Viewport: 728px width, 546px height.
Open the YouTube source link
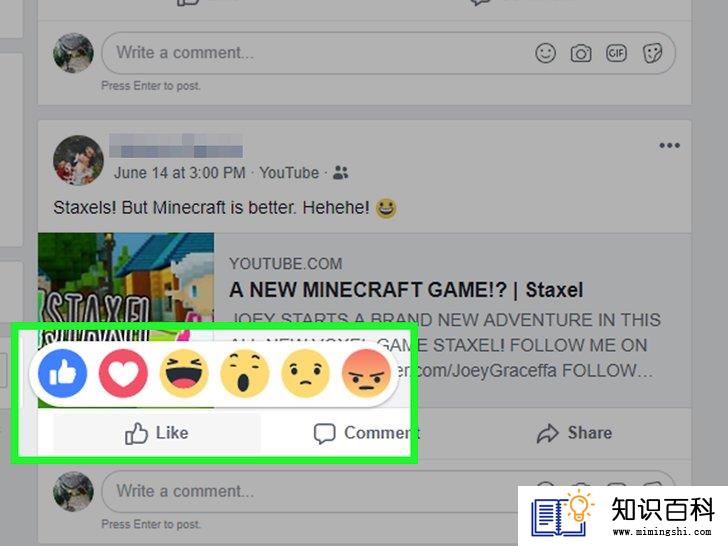pos(289,173)
